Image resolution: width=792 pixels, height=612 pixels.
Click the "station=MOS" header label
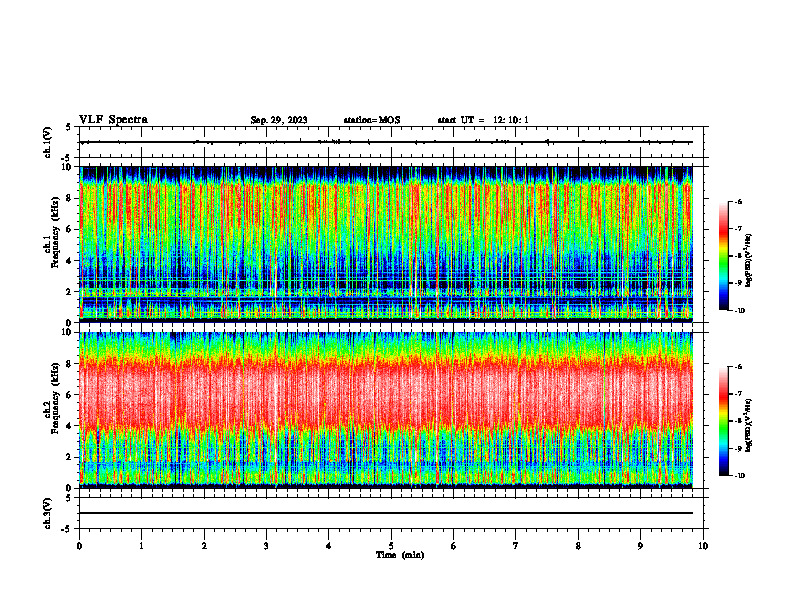coord(372,120)
